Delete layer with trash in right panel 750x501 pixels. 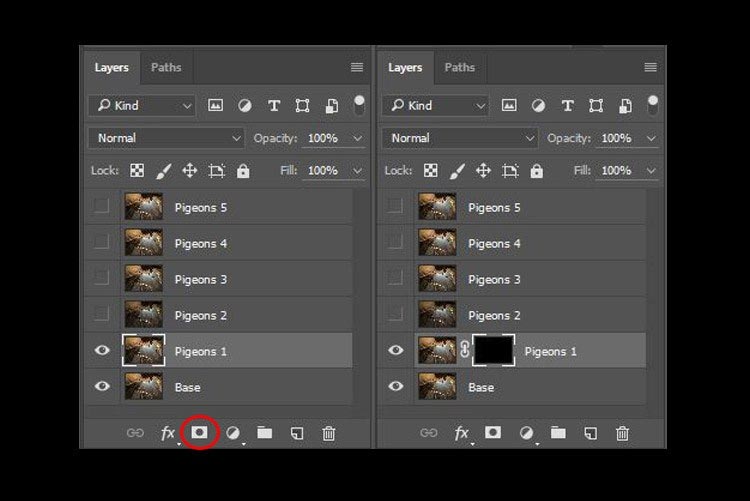(x=622, y=434)
